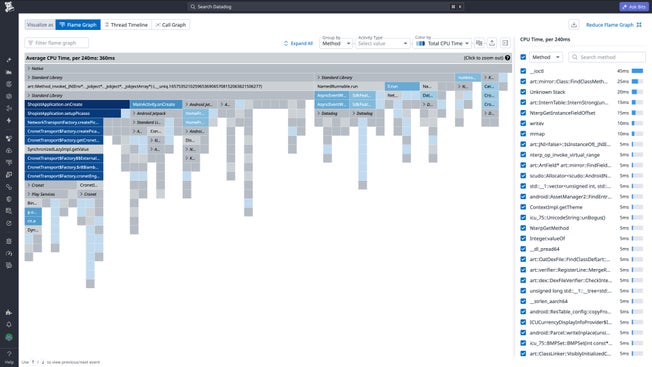This screenshot has width=652, height=367.
Task: Click the export/share icon in flame toolbar
Action: 492,43
